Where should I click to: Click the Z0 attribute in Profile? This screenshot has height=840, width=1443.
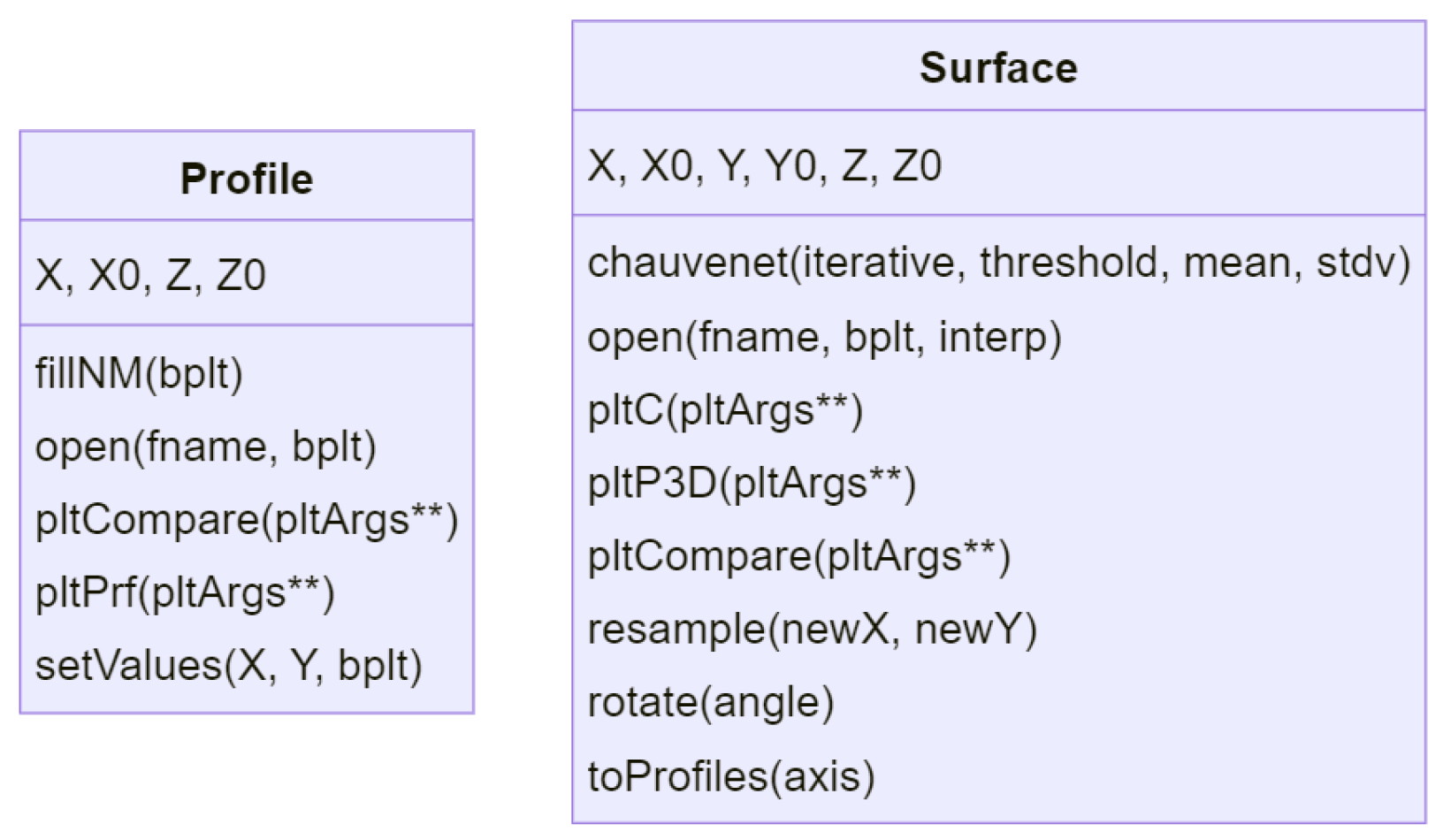point(241,275)
